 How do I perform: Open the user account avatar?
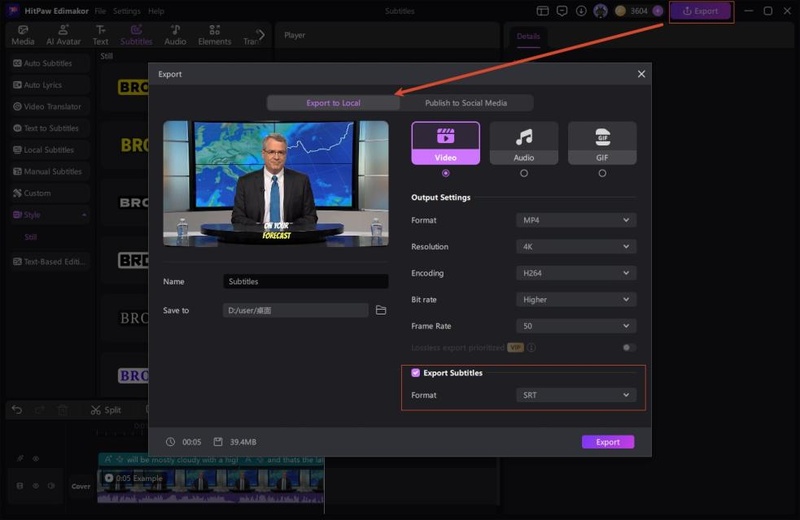point(601,11)
